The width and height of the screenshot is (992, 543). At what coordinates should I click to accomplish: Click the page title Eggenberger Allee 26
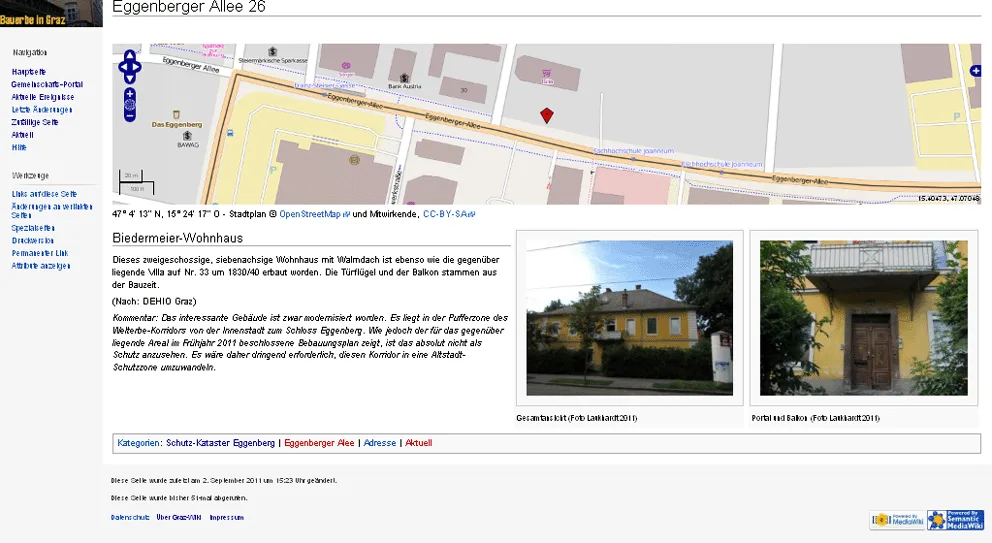(189, 7)
